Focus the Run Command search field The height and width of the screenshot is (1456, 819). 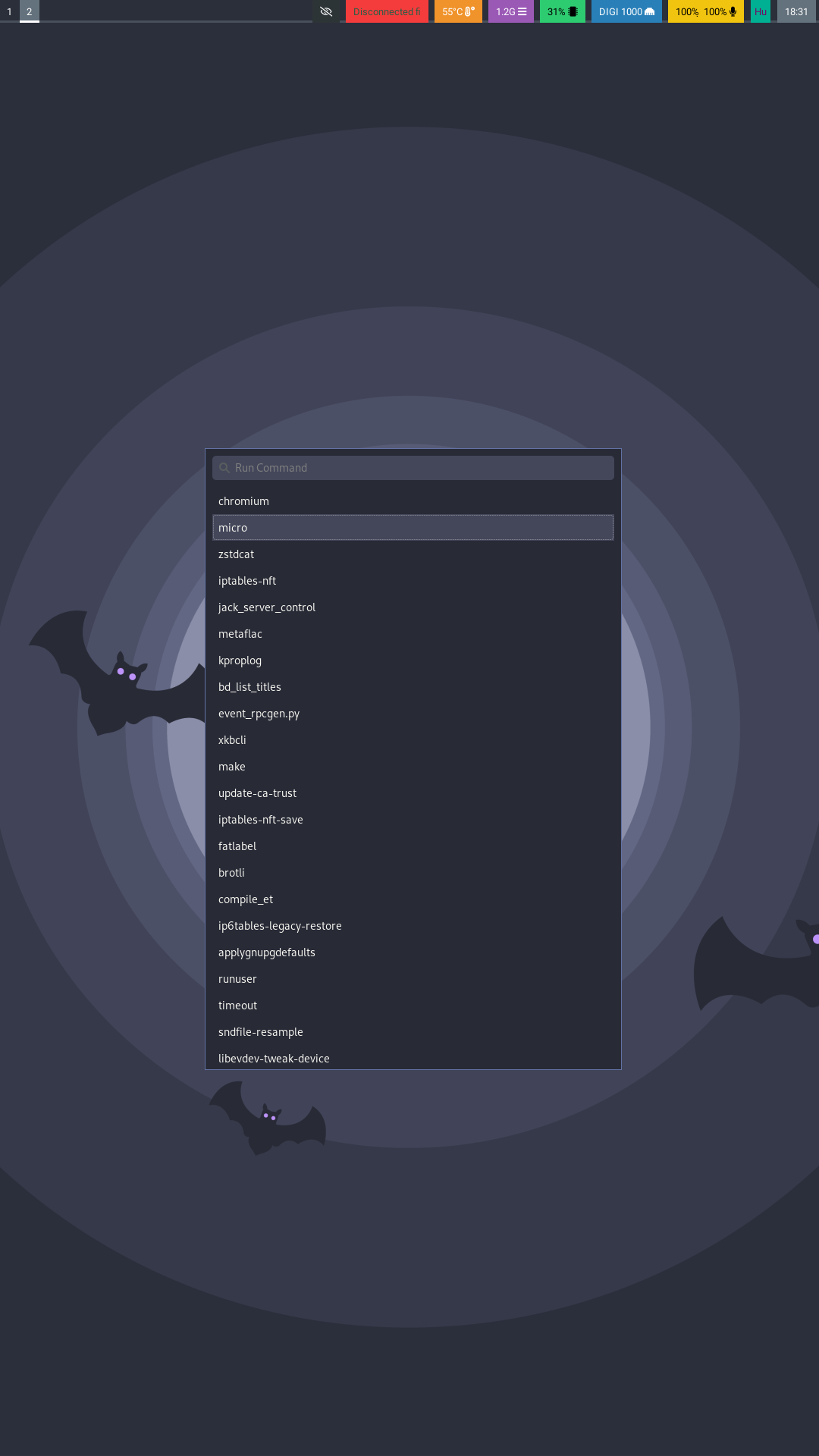[x=413, y=468]
